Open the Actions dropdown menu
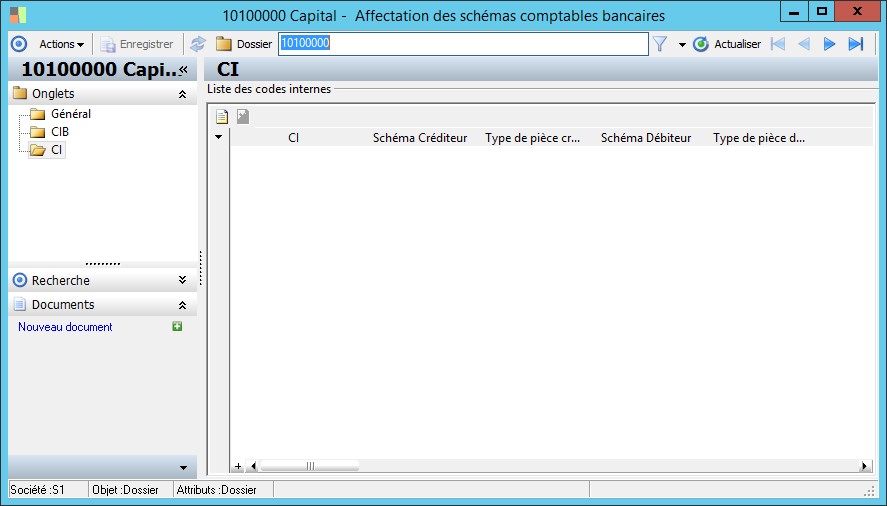887x506 pixels. [61, 44]
